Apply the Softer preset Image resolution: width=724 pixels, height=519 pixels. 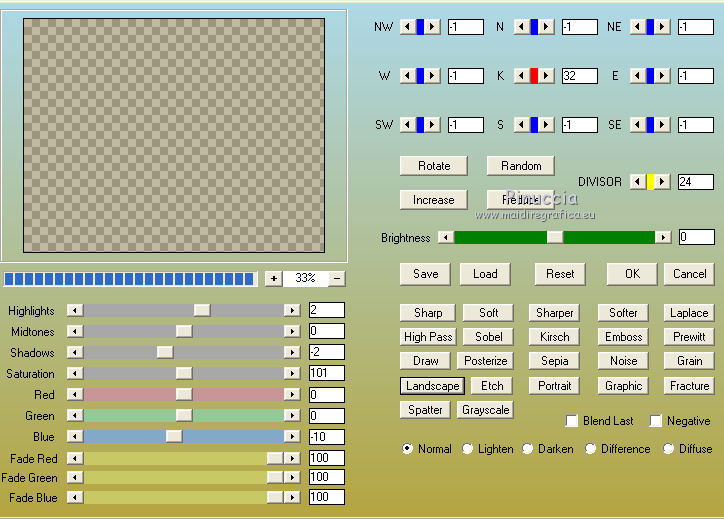623,313
